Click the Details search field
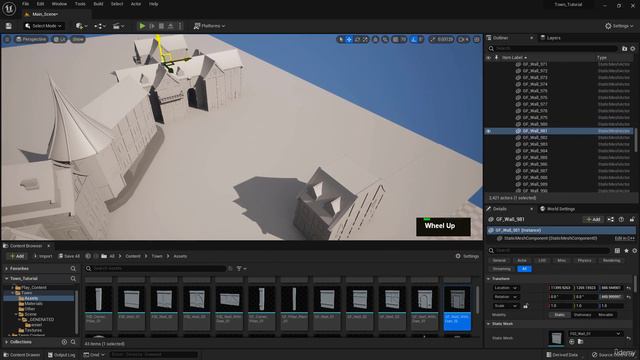The height and width of the screenshot is (360, 640). [550, 251]
